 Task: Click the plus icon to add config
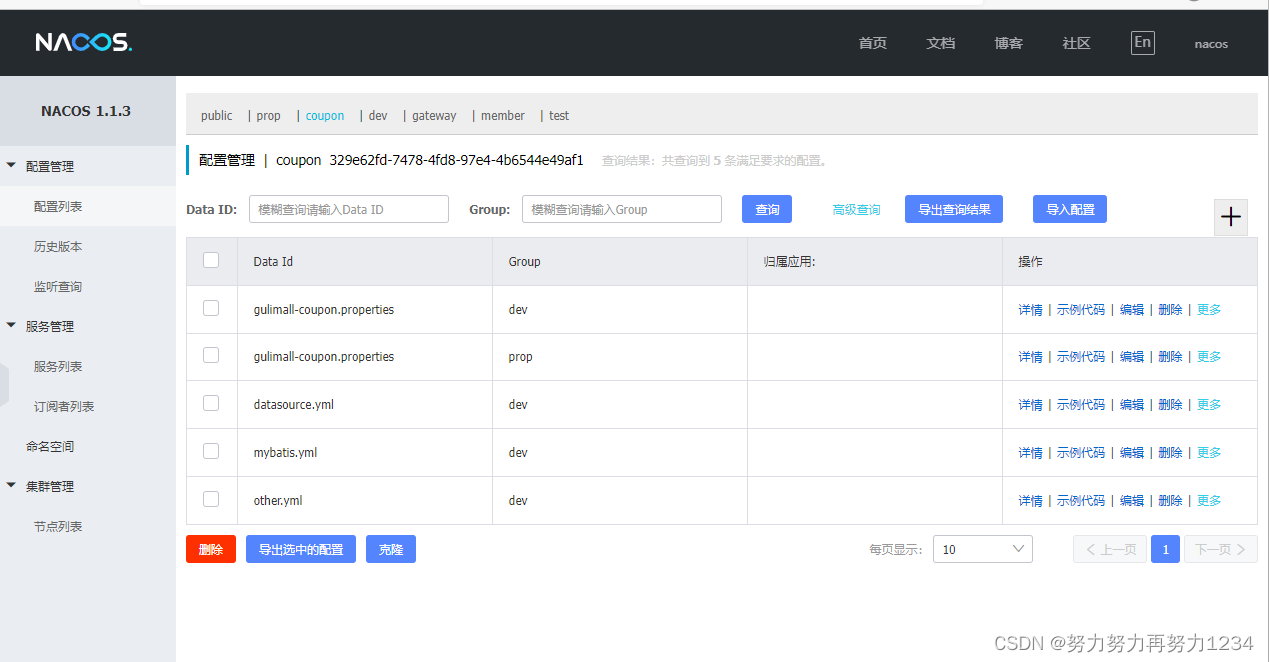(1231, 217)
